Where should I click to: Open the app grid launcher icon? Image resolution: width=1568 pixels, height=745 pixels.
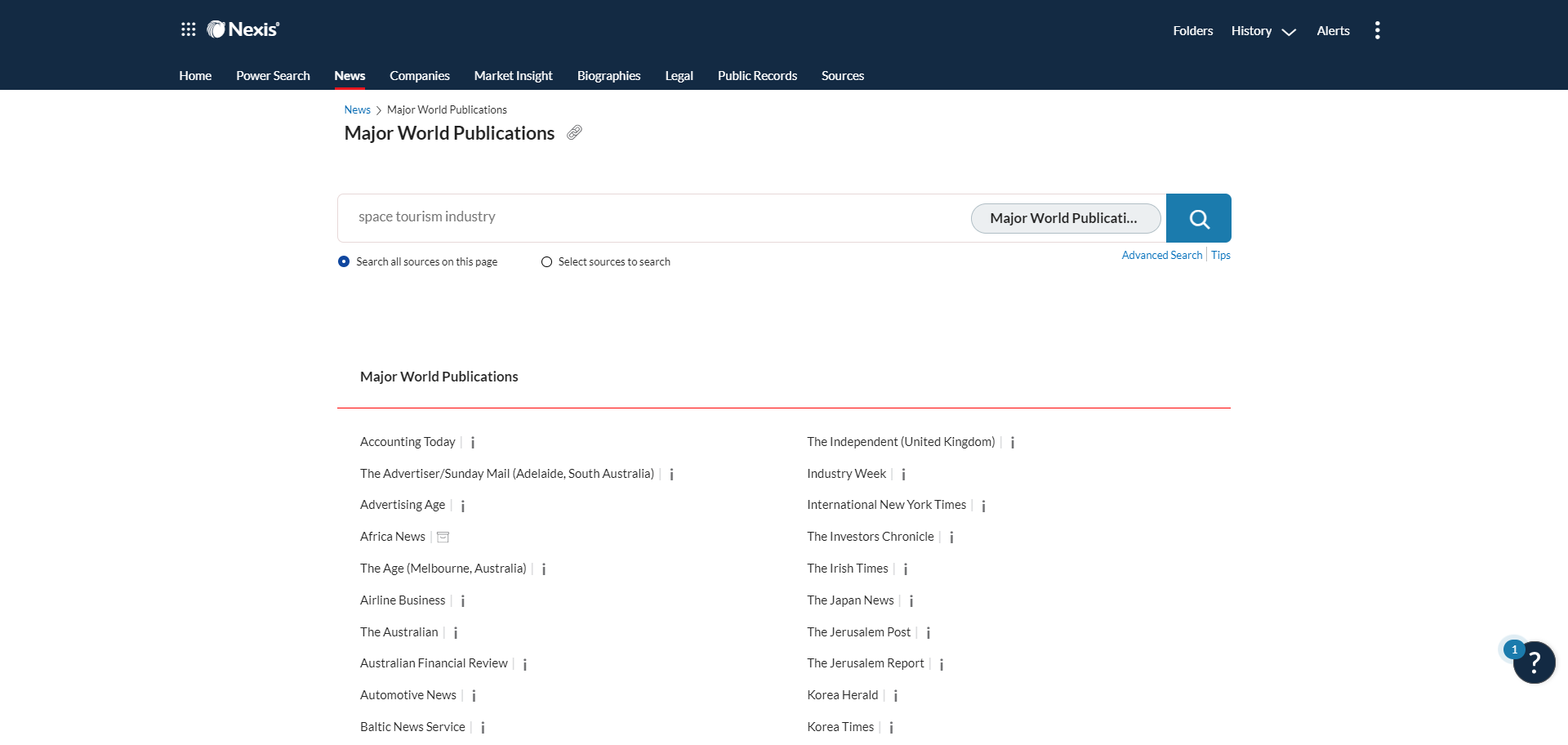click(x=188, y=29)
